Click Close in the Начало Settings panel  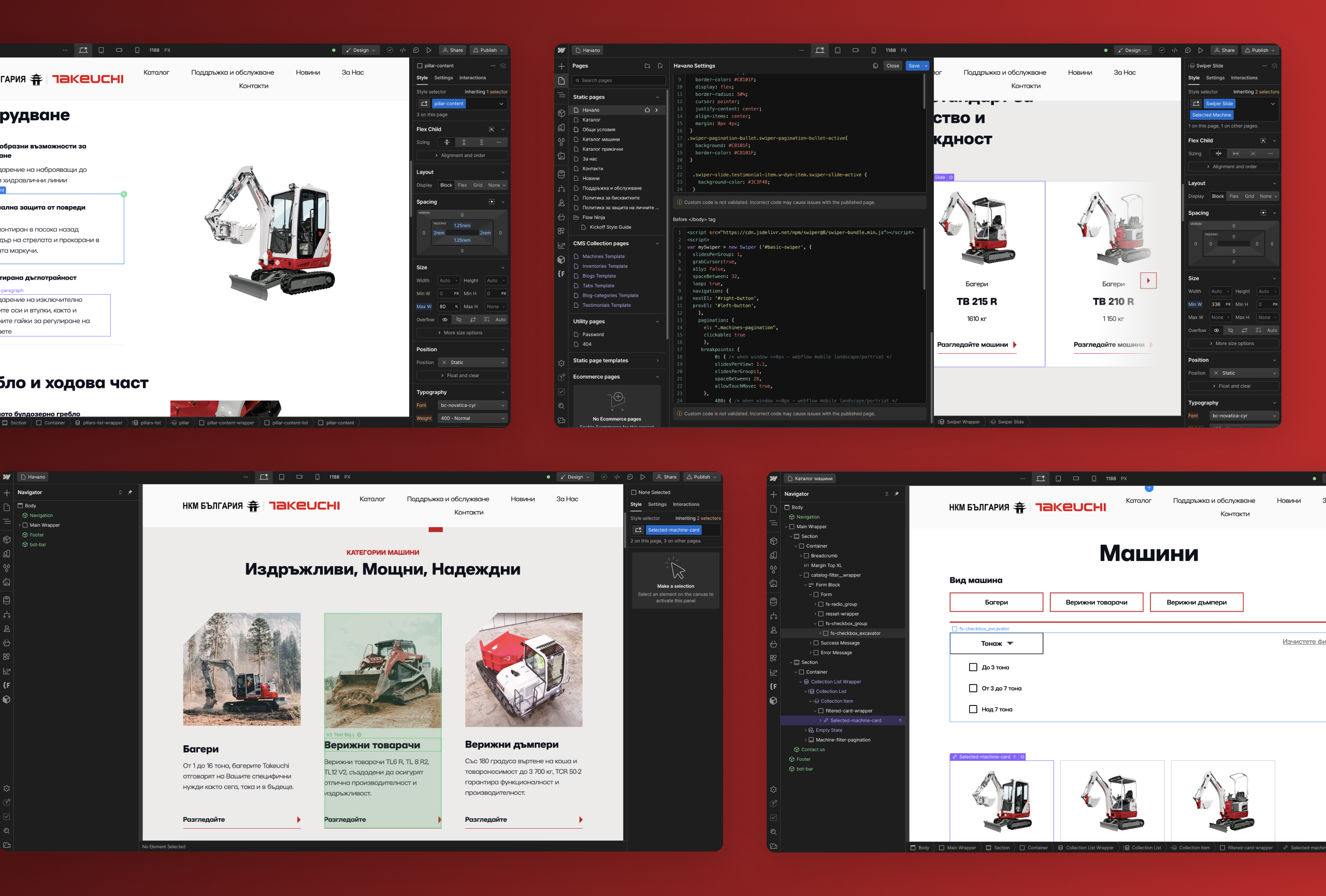coord(892,66)
